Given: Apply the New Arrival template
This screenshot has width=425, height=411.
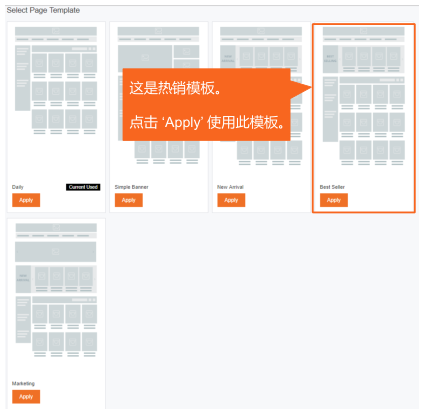Looking at the screenshot, I should (x=231, y=200).
